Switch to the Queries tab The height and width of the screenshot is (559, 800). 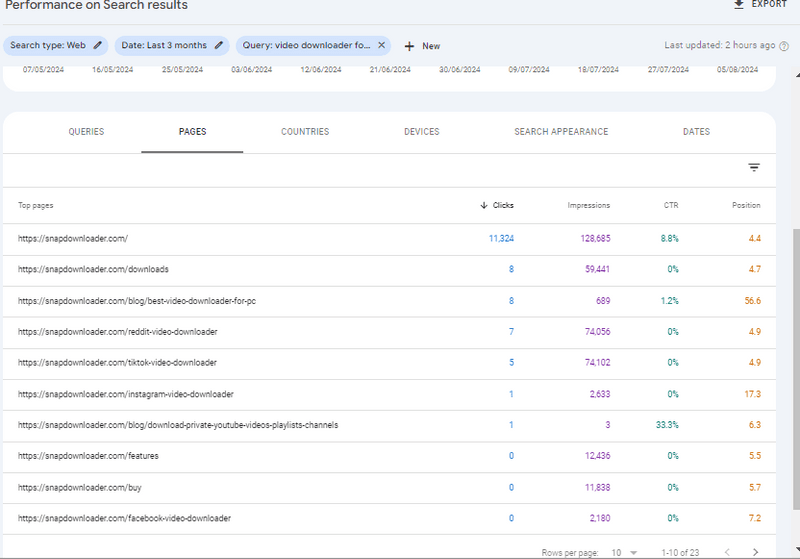86,132
